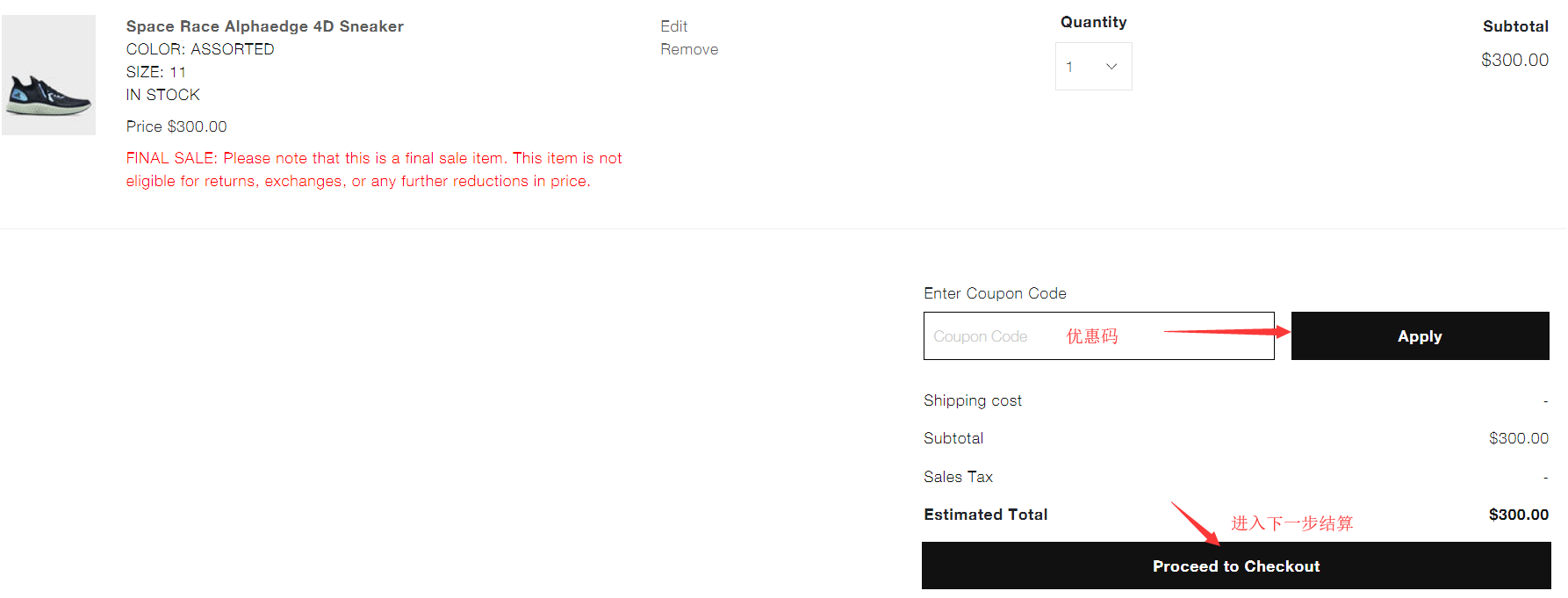Click the sneaker product thumbnail image
The height and width of the screenshot is (598, 1568).
(x=48, y=76)
